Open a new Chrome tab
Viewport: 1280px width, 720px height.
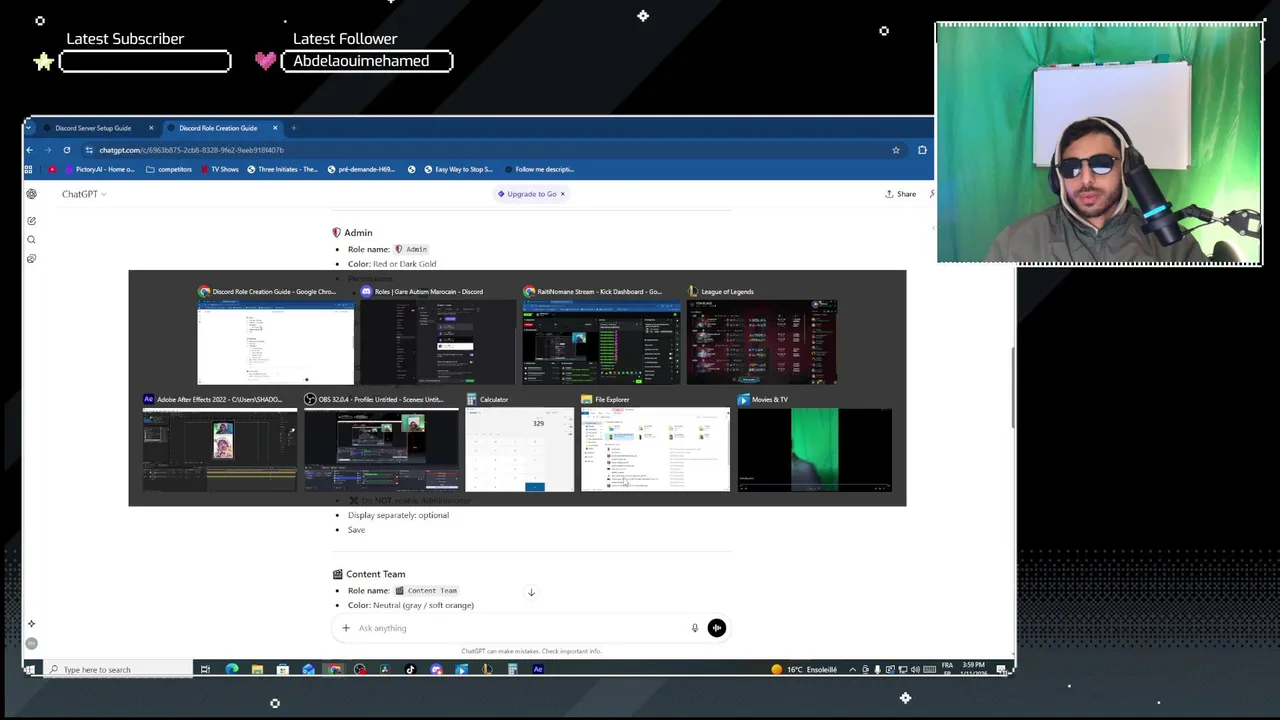coord(293,128)
